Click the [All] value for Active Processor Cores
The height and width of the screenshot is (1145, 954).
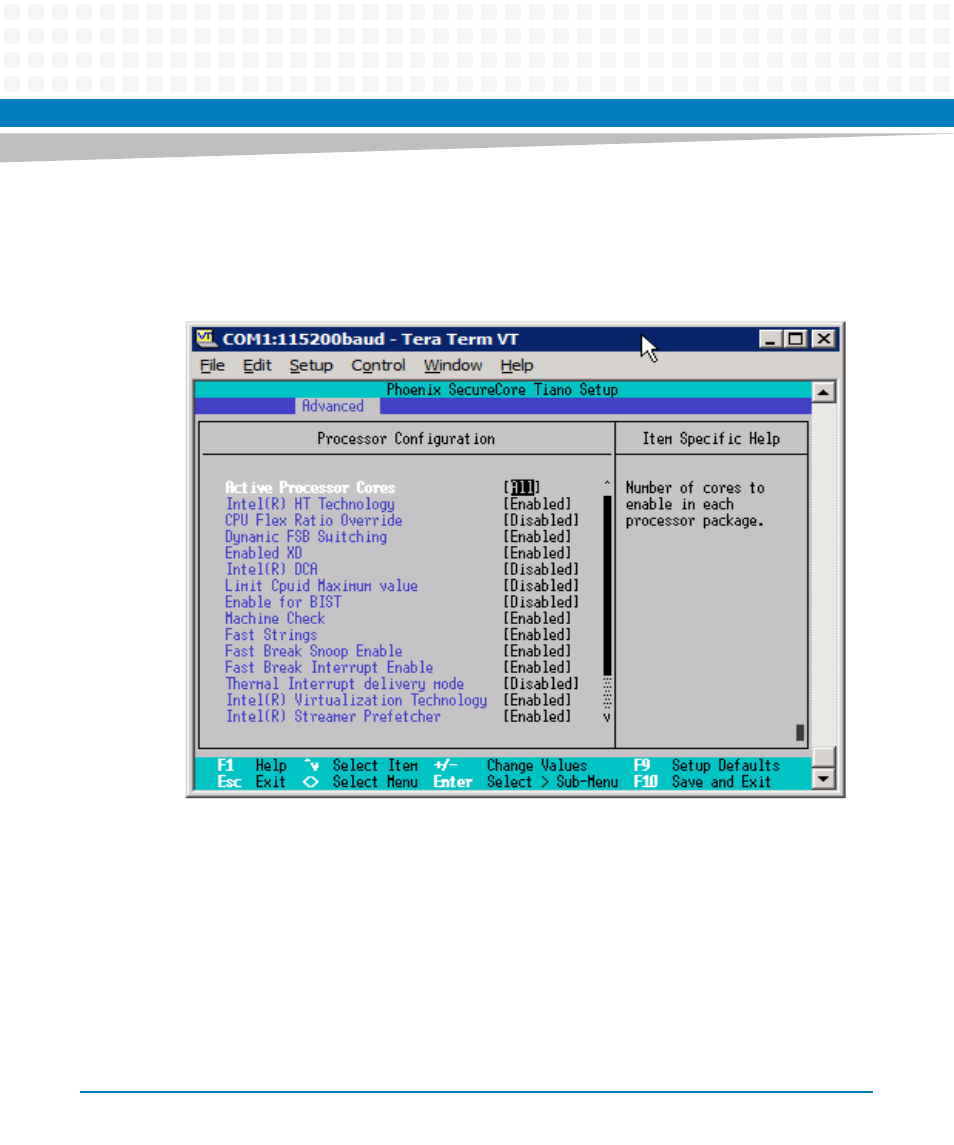pos(522,487)
